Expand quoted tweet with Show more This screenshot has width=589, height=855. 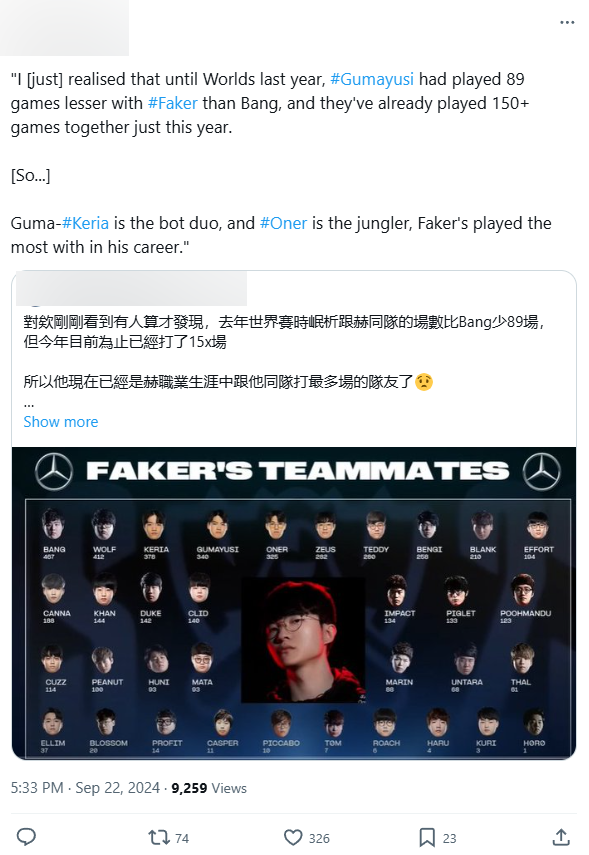click(61, 422)
